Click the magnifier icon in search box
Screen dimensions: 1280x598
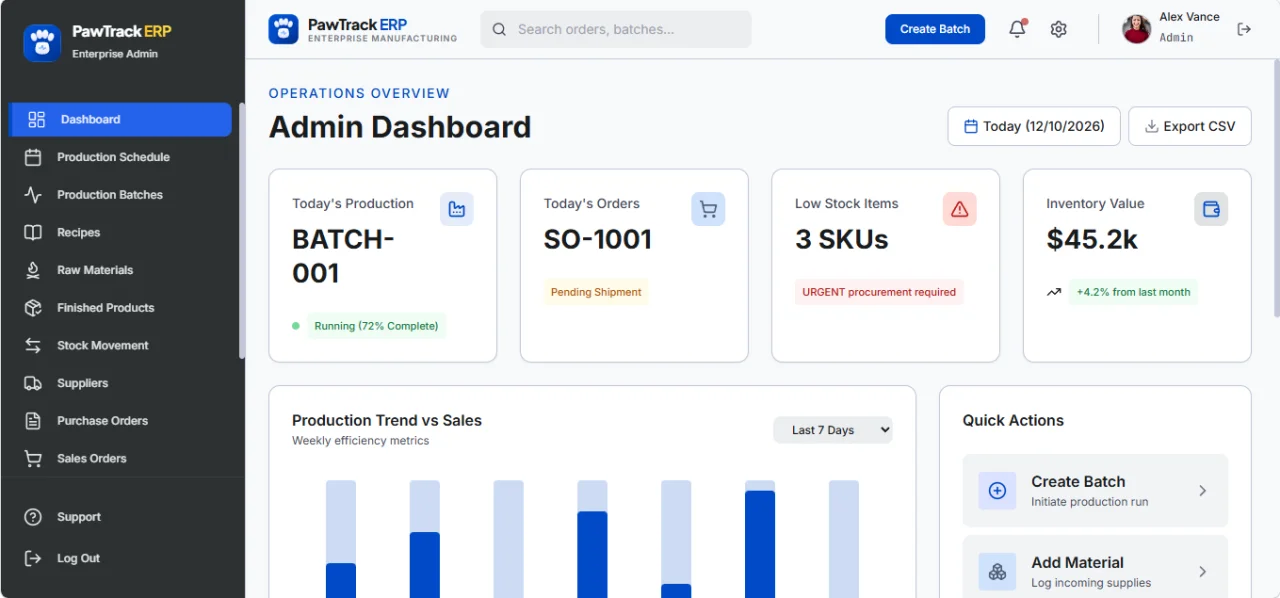pyautogui.click(x=499, y=29)
